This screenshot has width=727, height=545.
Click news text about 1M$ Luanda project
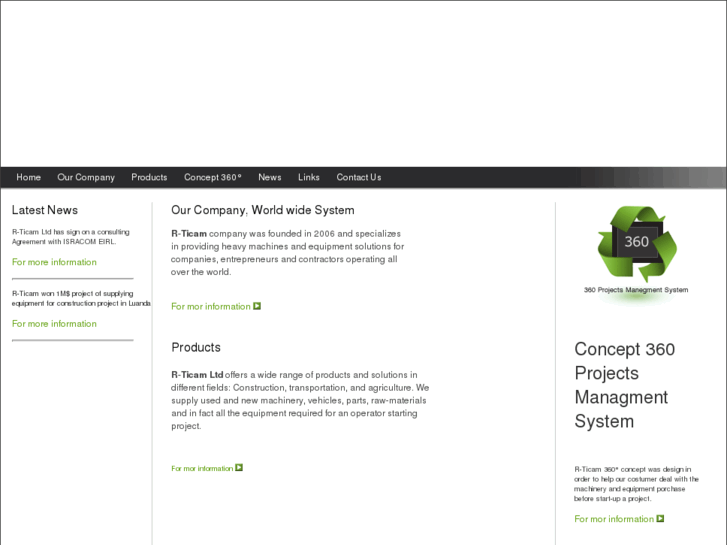tap(81, 298)
